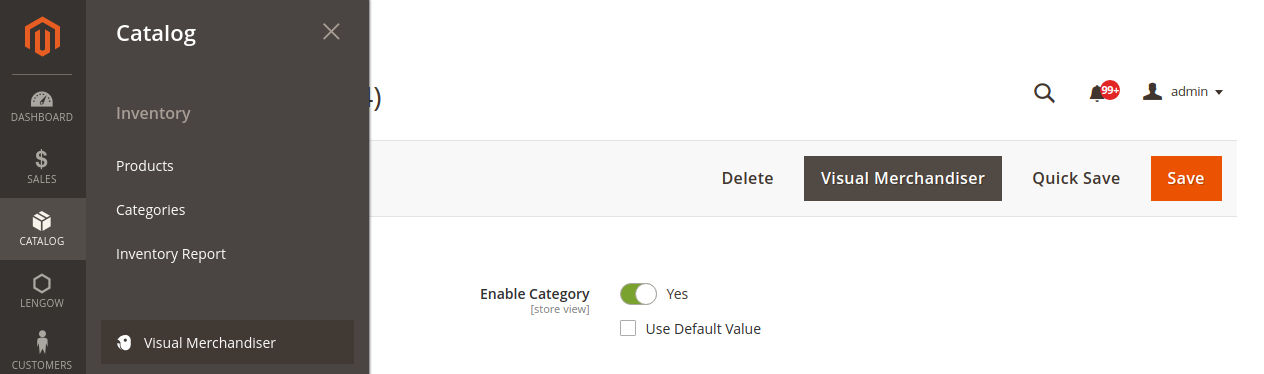
Task: Close the Catalog submenu panel
Action: tap(332, 31)
